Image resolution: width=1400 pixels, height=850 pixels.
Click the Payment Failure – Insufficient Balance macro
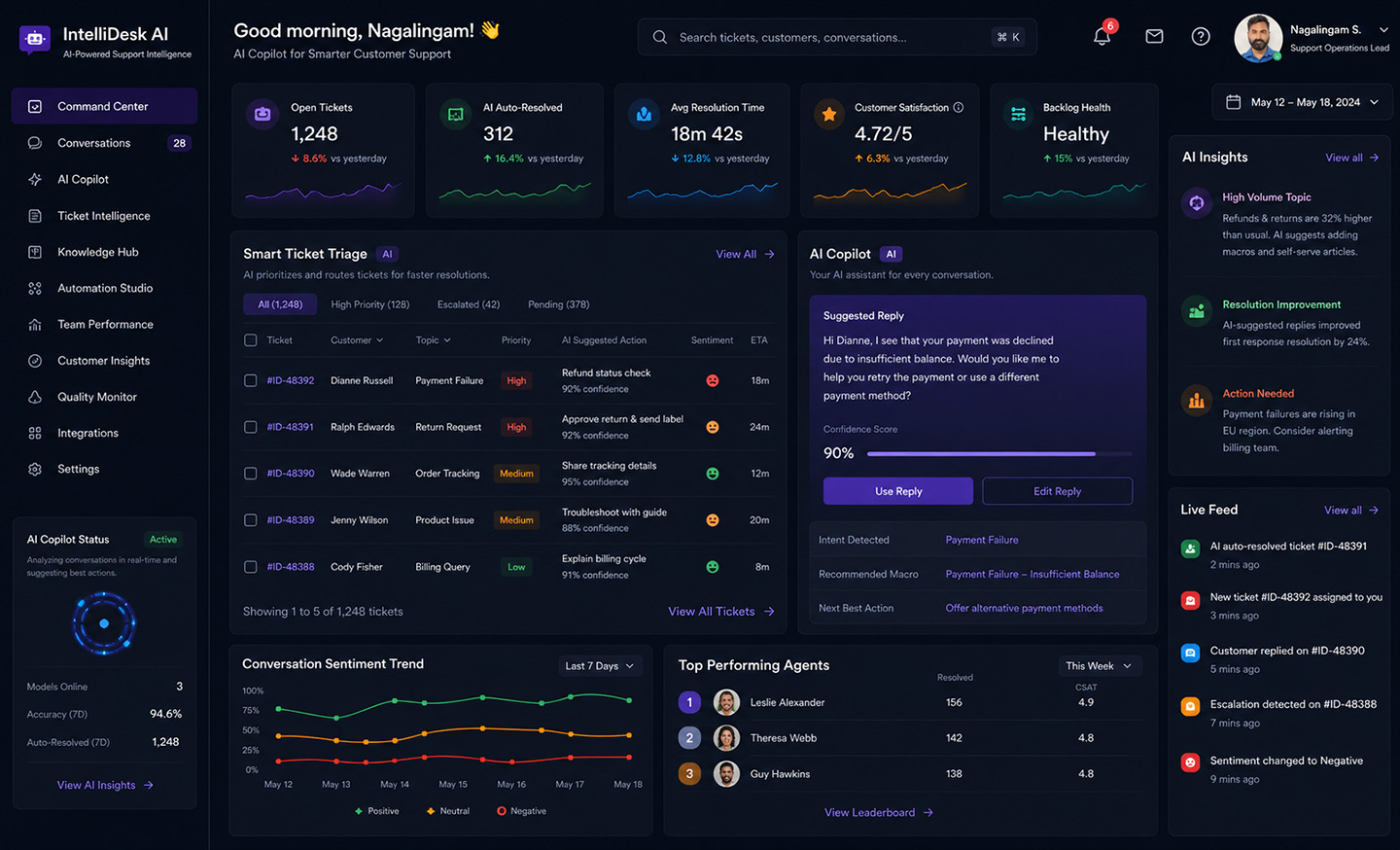[x=1032, y=574]
